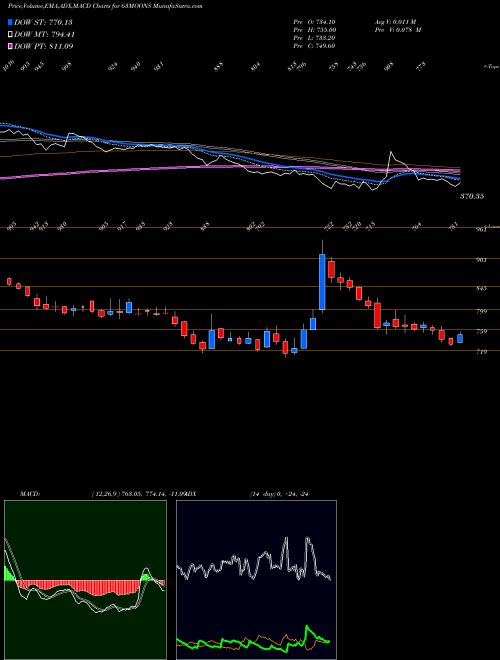
Task: Click the Avg V: 0.011 M value
Action: 395,22
